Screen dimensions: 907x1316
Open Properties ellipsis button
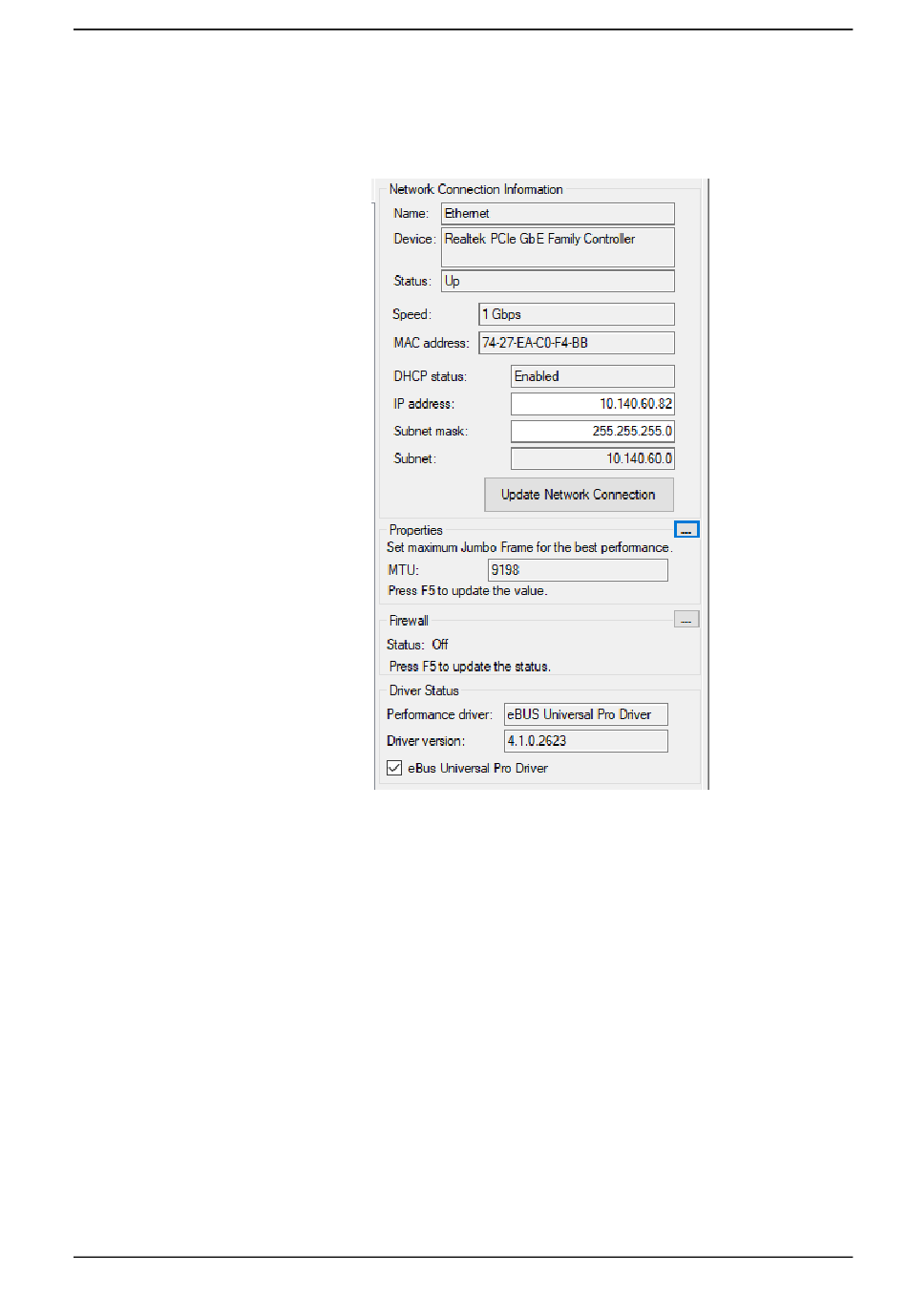(x=686, y=530)
